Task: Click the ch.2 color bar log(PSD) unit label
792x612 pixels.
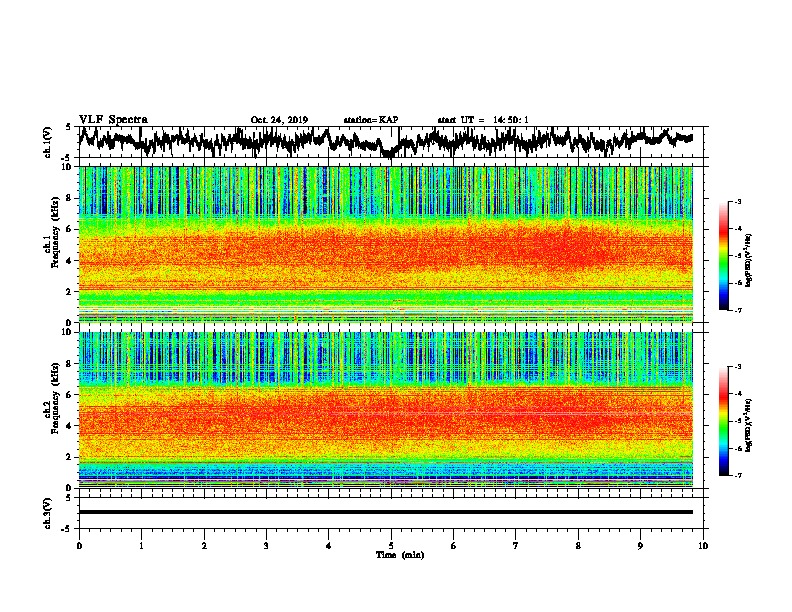Action: pyautogui.click(x=749, y=425)
